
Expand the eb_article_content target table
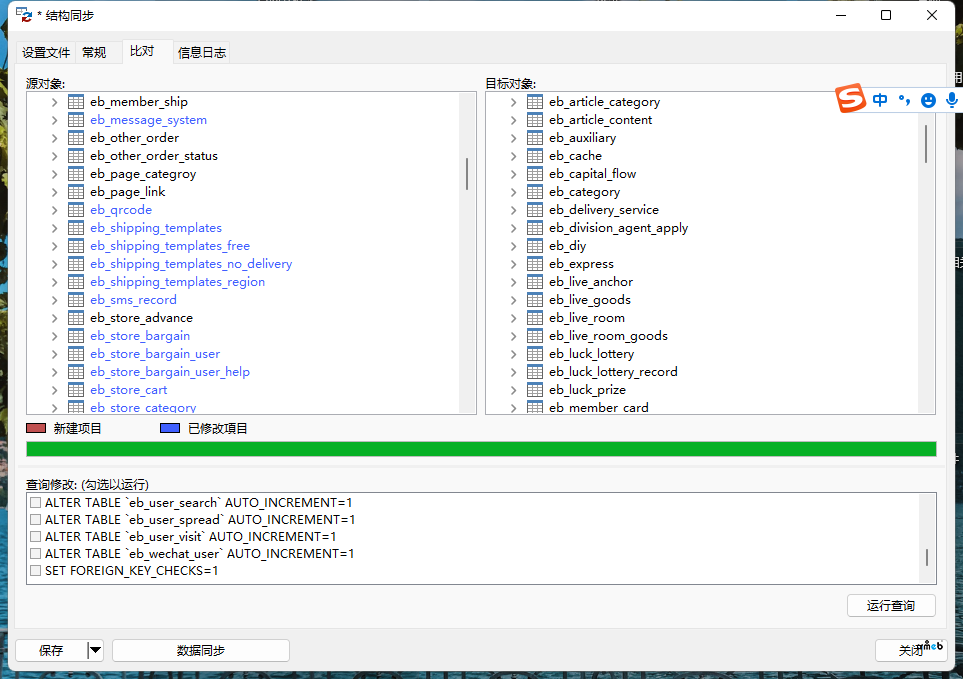pyautogui.click(x=513, y=120)
